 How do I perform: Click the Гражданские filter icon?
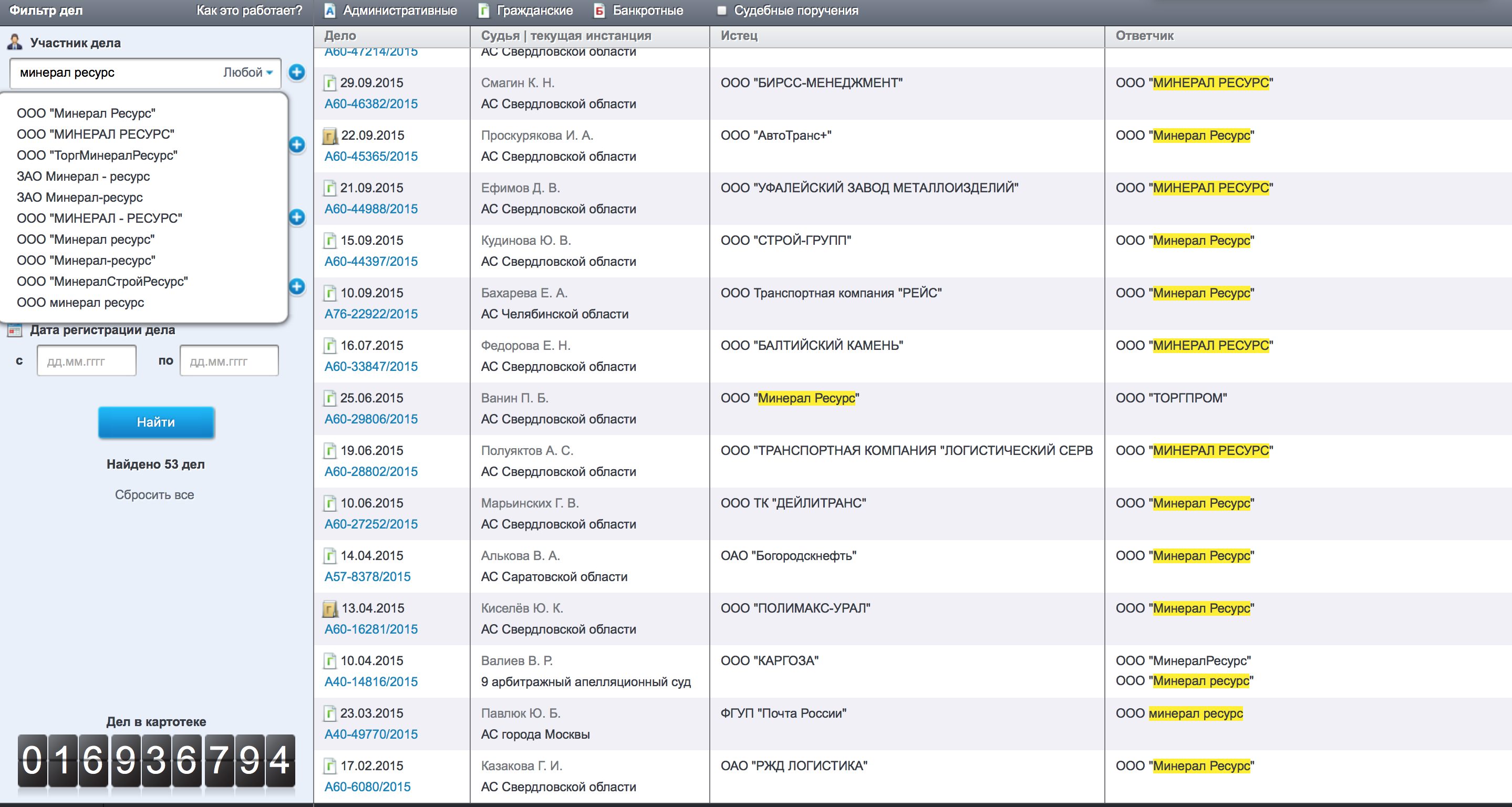coord(484,11)
